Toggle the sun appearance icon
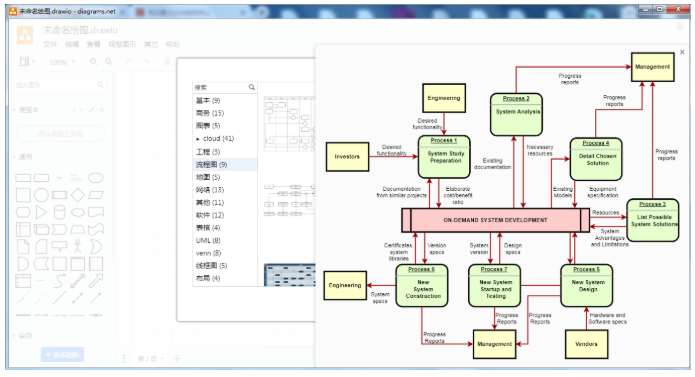This screenshot has height=377, width=695. [x=679, y=27]
